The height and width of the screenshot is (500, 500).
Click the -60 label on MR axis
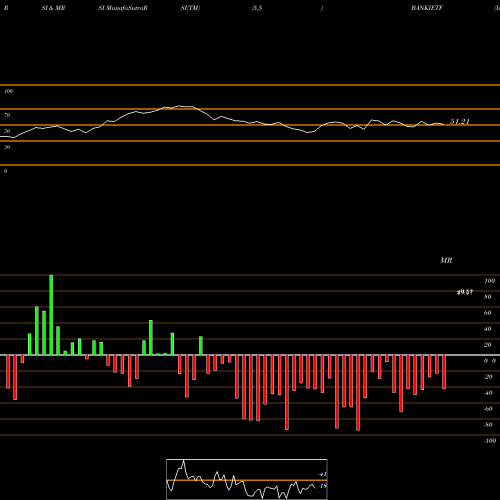(488, 409)
